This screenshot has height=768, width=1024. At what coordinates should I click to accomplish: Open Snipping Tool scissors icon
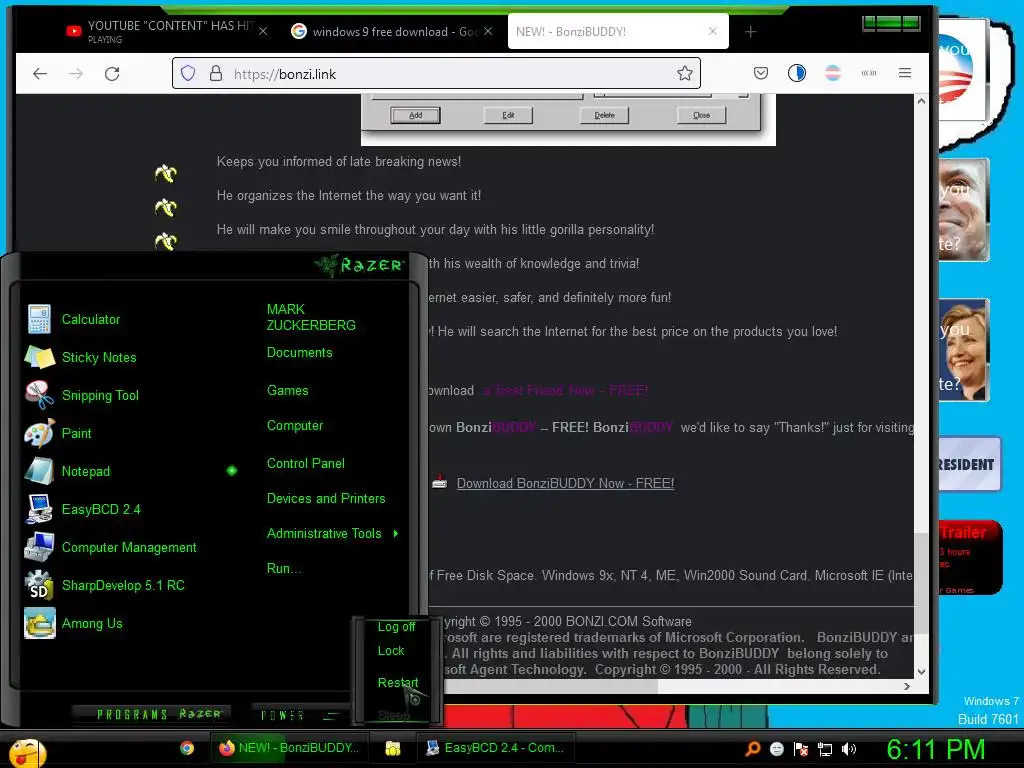(x=39, y=395)
